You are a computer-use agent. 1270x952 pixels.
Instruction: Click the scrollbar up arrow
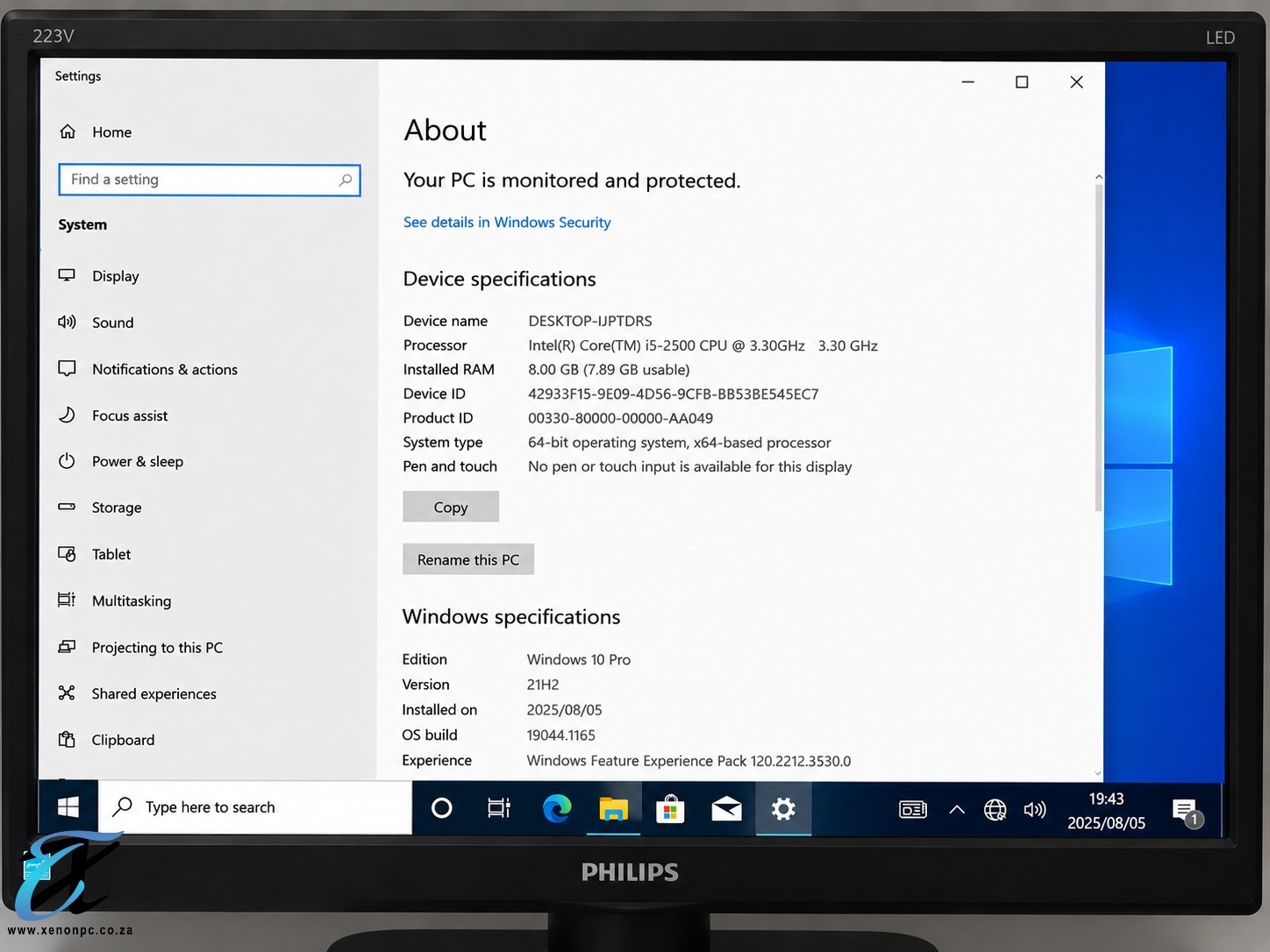1098,177
